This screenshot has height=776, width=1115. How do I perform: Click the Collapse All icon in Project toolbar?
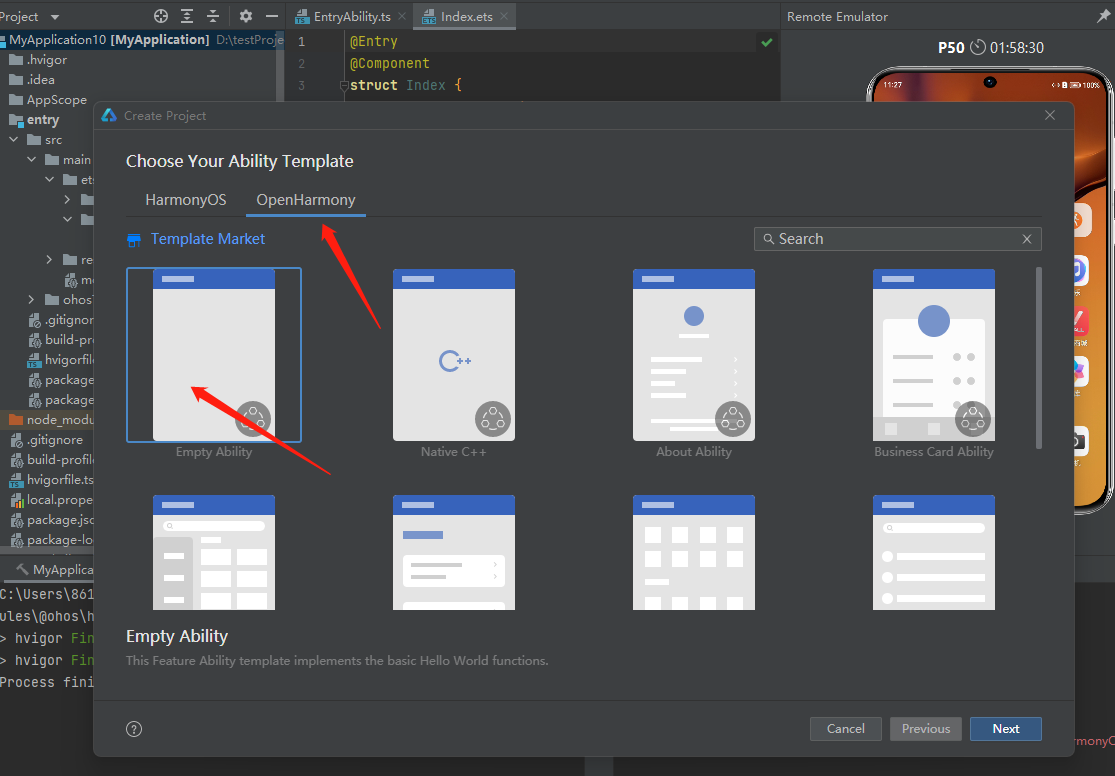point(213,16)
